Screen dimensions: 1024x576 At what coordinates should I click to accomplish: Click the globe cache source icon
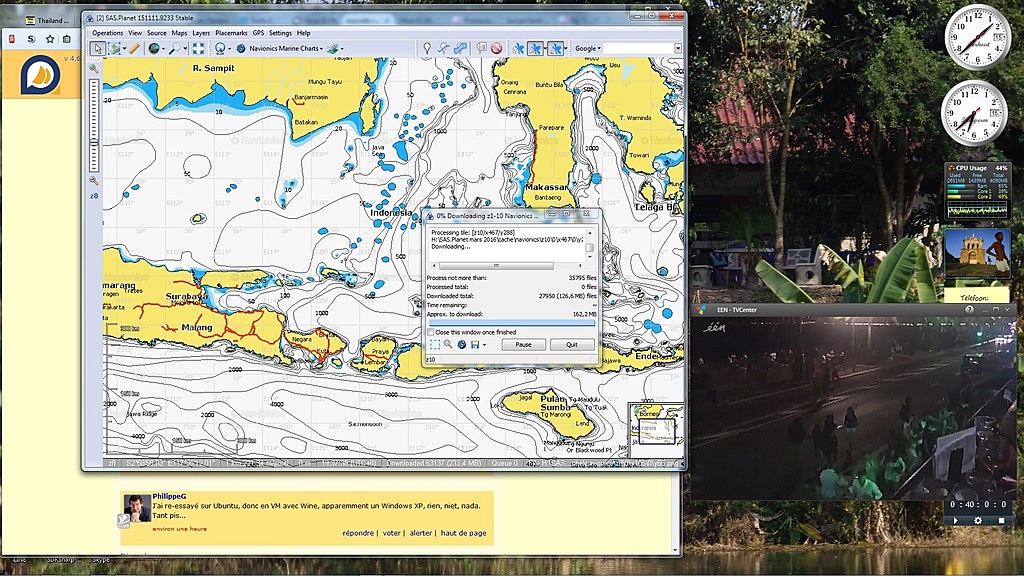pos(154,48)
